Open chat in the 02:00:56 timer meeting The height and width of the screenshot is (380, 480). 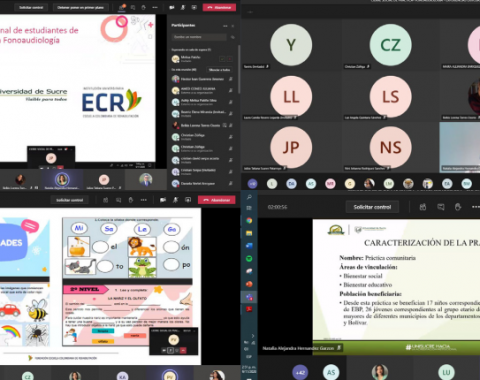[x=441, y=207]
